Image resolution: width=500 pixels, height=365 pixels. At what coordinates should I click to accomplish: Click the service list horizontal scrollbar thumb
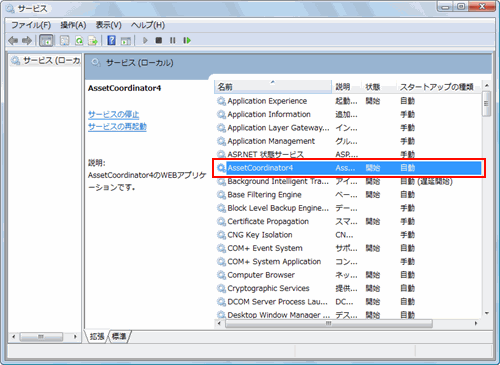tap(329, 323)
